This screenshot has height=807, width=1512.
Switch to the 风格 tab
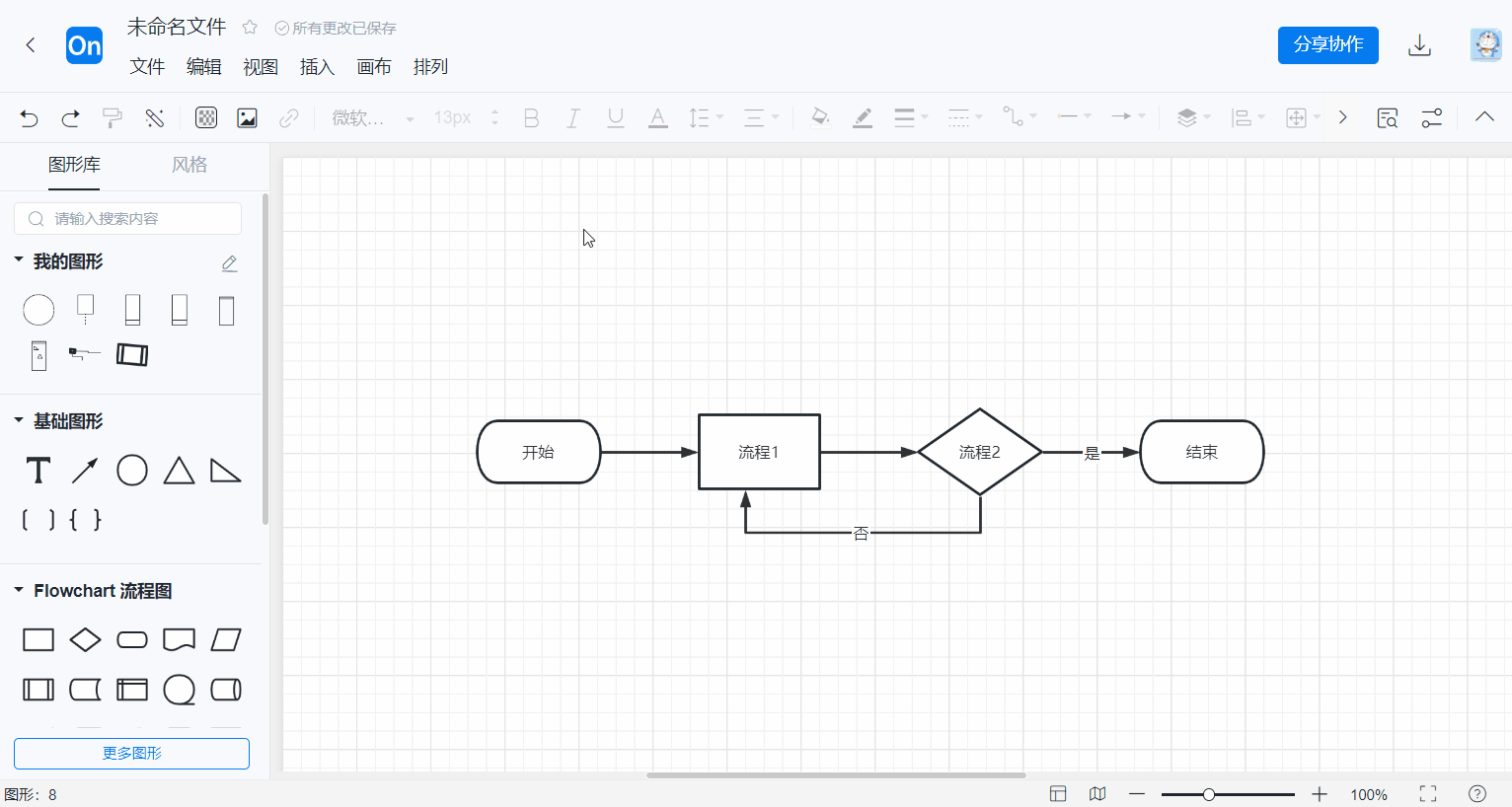pyautogui.click(x=189, y=165)
